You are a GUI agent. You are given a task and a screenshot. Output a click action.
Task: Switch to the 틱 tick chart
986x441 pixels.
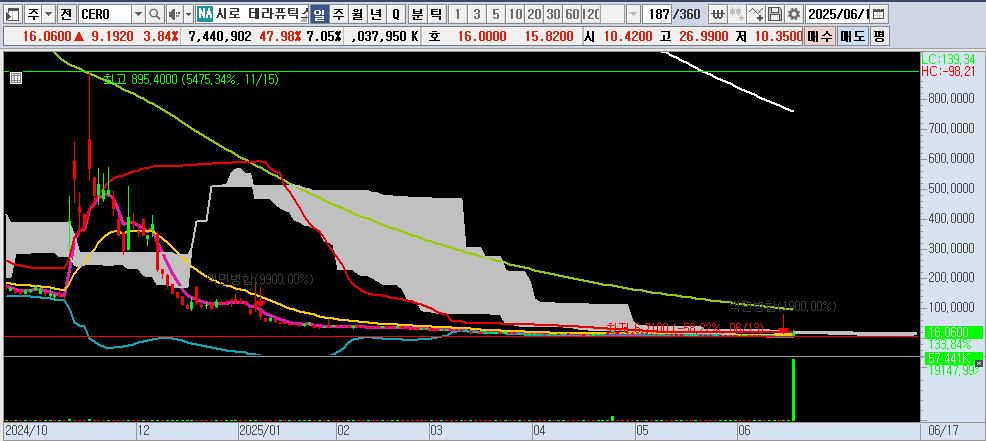pyautogui.click(x=436, y=13)
